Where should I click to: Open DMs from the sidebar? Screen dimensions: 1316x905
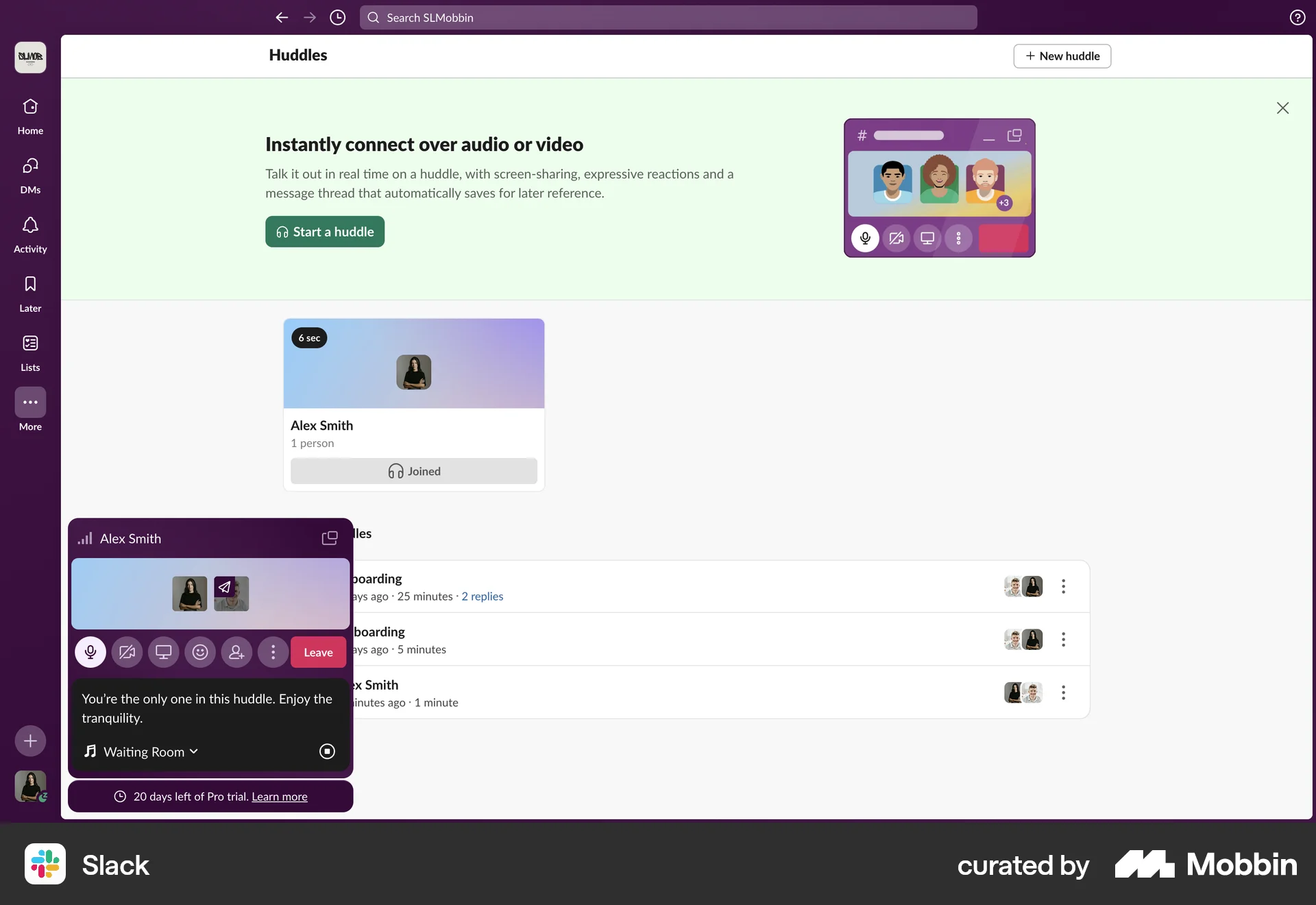(x=29, y=175)
